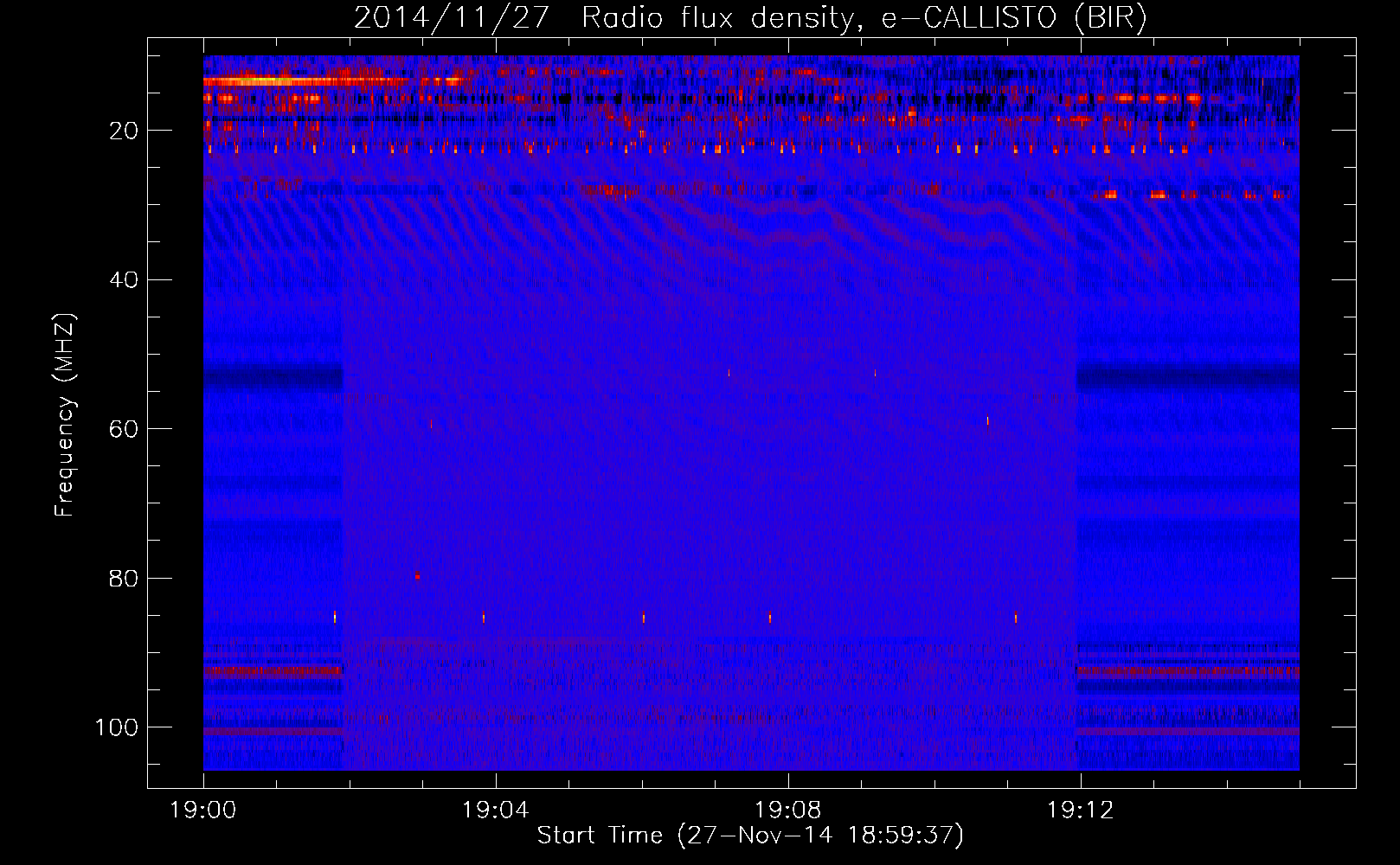Click the '19:04' time tick label

click(x=496, y=811)
